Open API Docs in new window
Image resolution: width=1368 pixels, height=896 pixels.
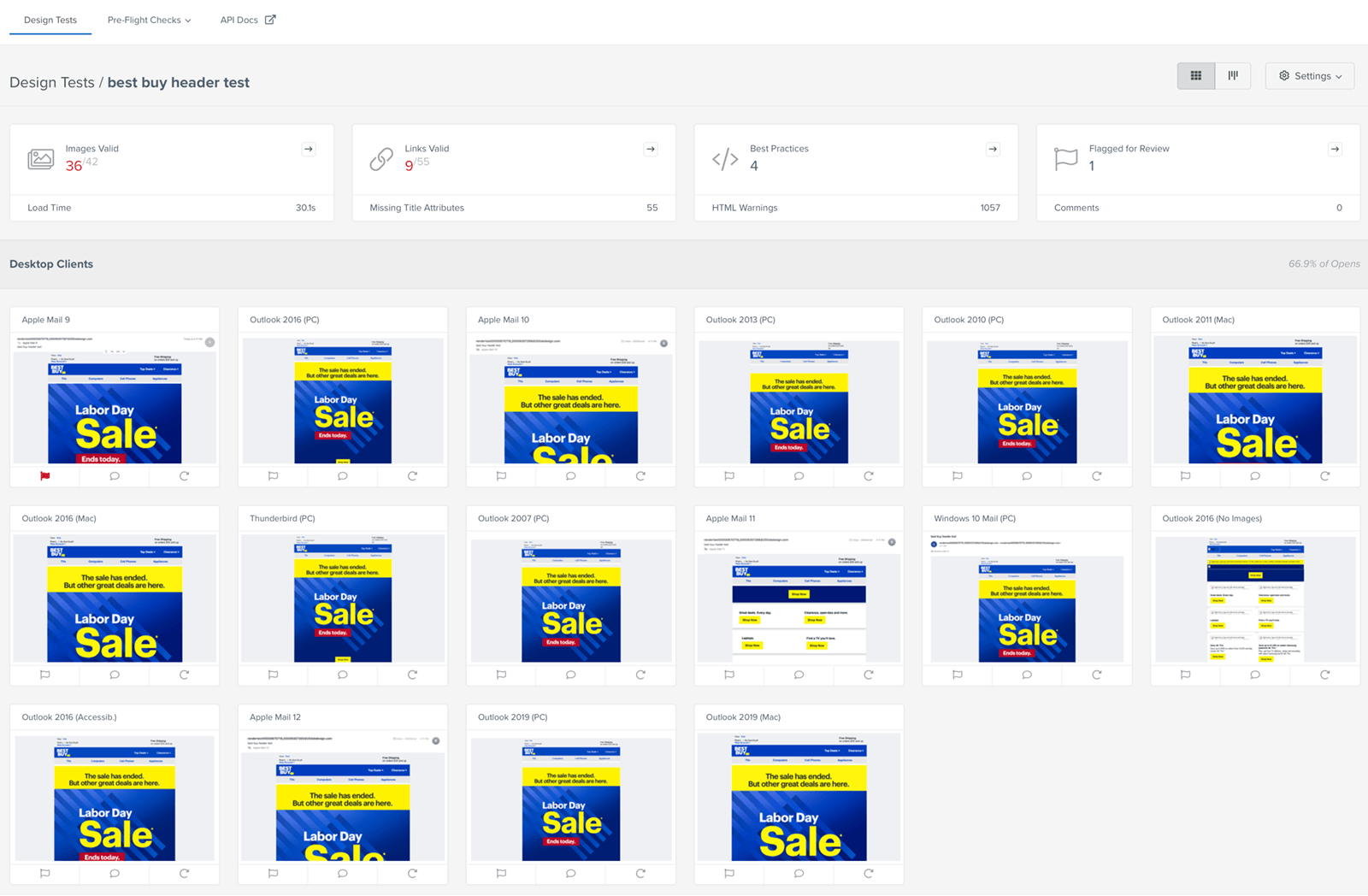(248, 20)
